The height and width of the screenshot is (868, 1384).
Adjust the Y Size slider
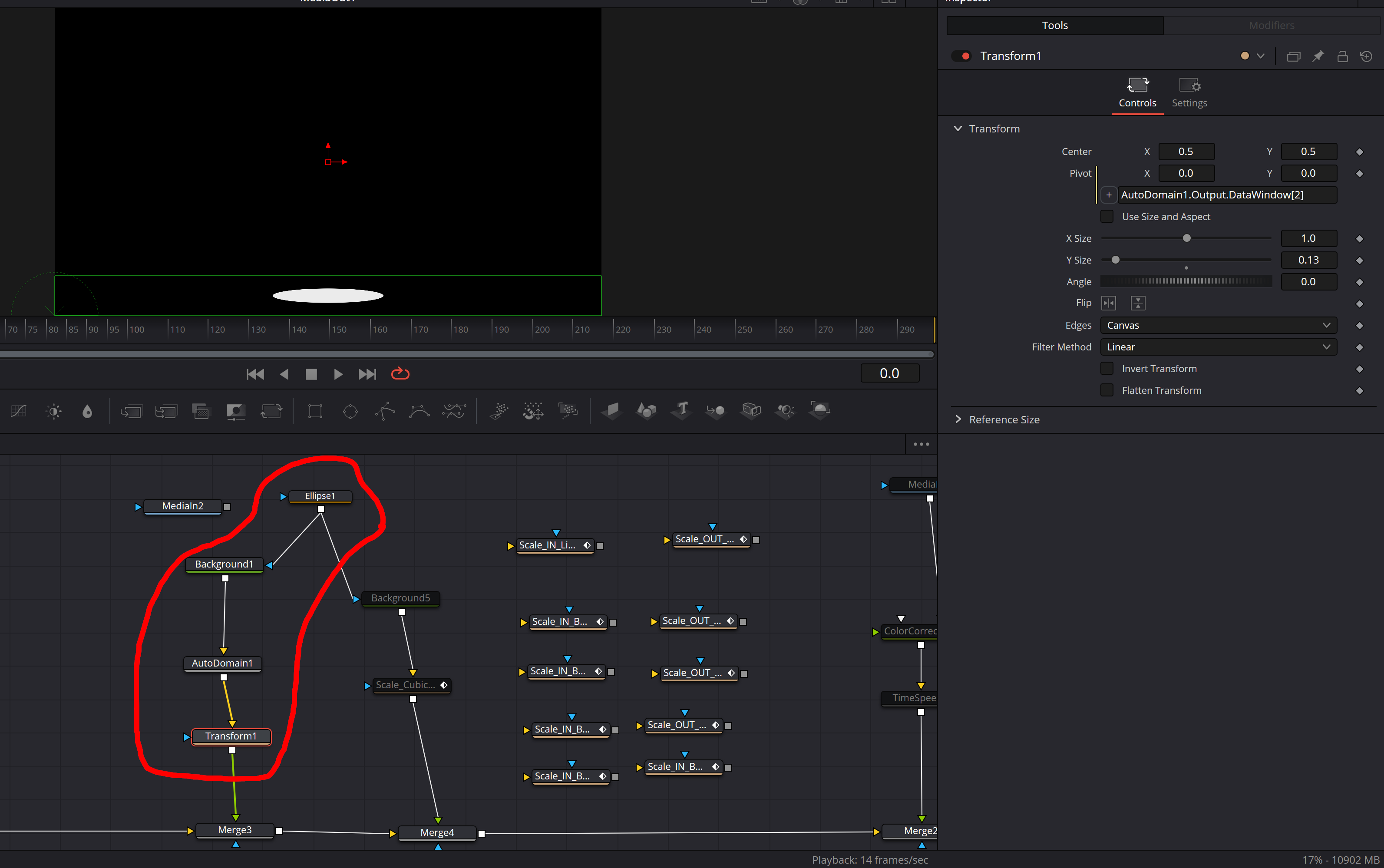(1115, 260)
